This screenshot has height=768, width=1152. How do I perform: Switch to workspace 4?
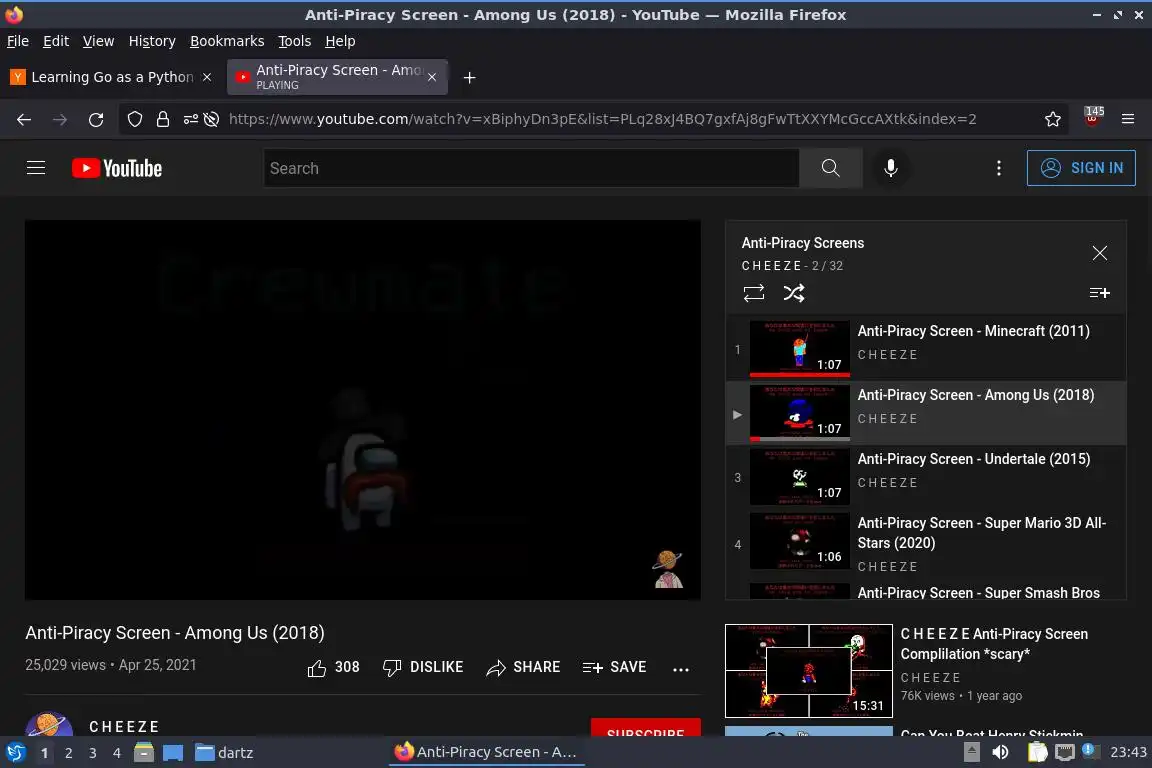[x=116, y=753]
